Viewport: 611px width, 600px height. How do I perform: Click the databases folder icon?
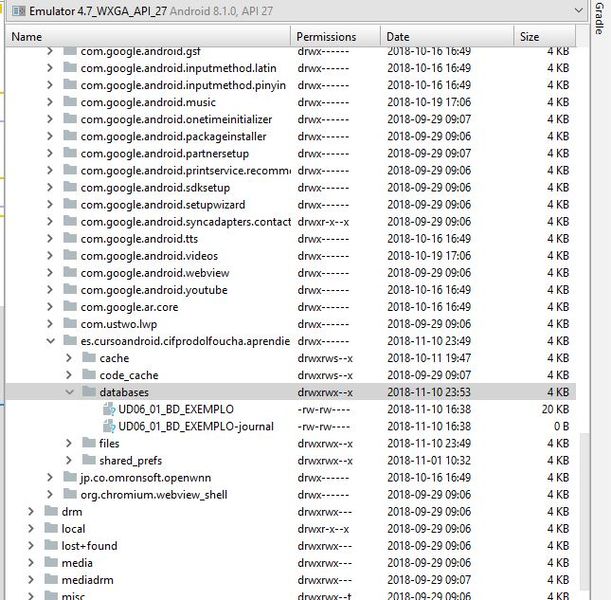click(x=89, y=391)
